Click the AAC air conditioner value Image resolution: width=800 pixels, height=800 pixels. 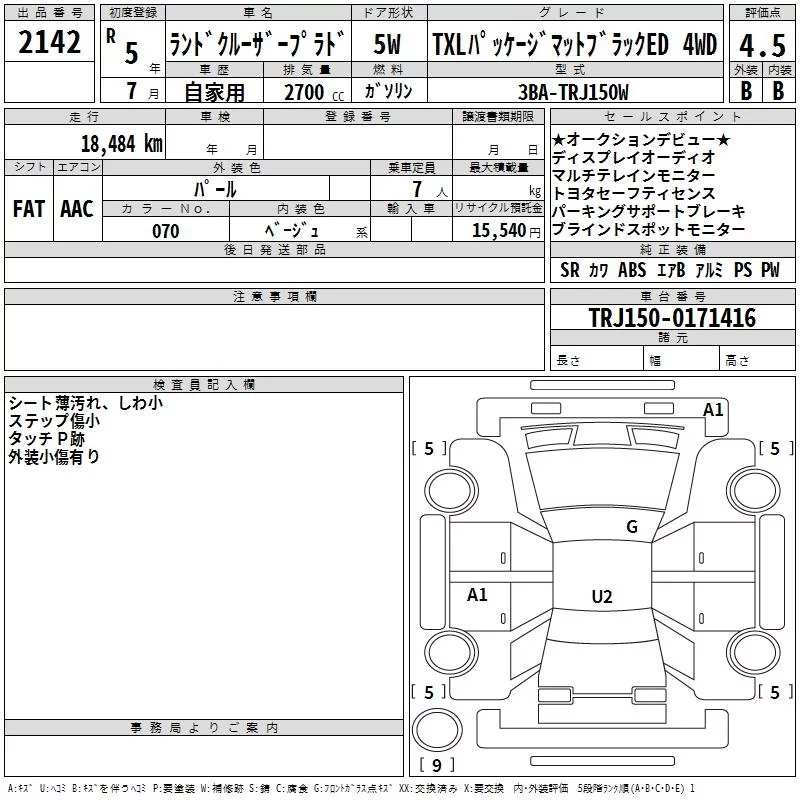pos(77,209)
